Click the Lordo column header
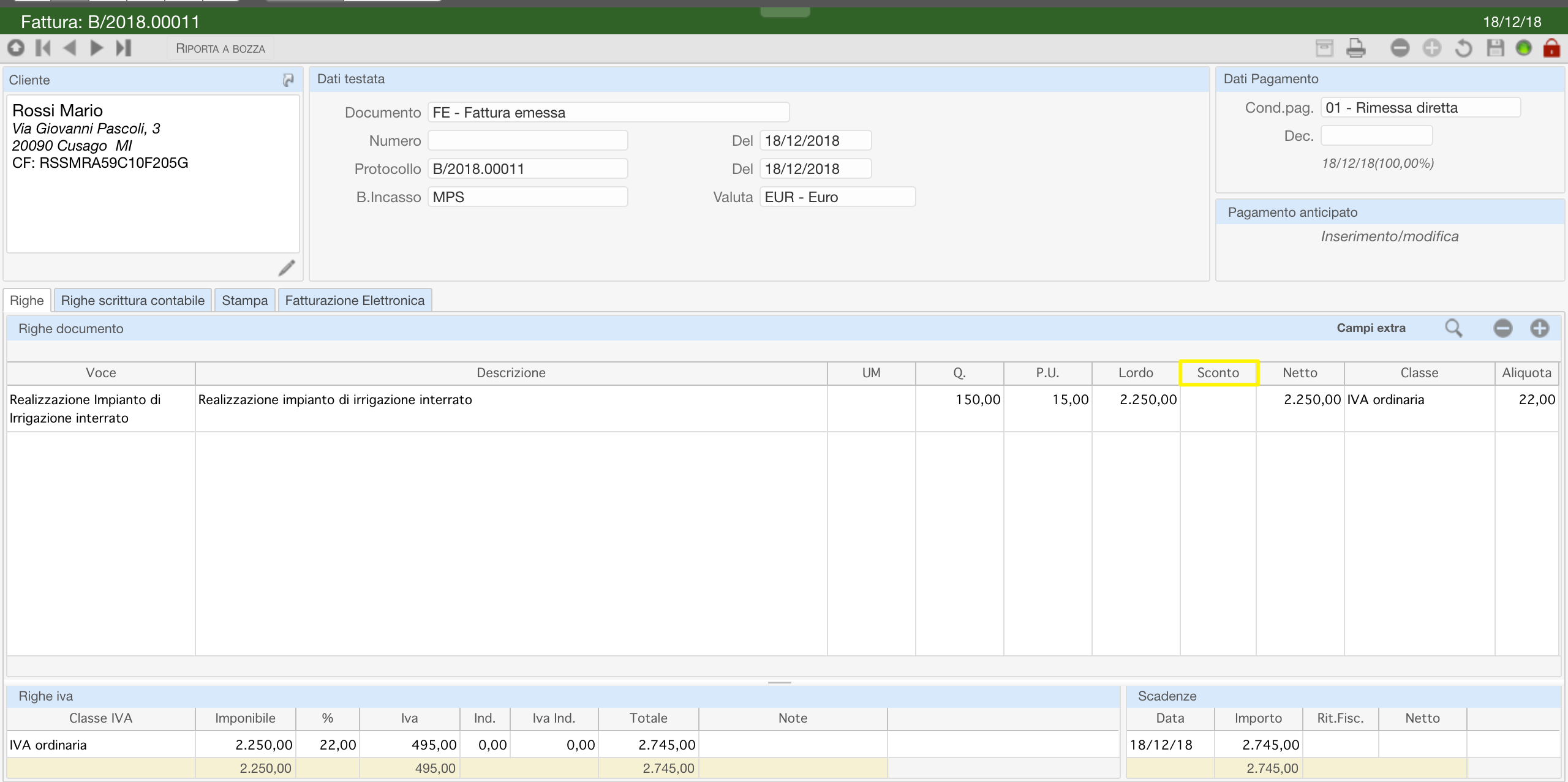Viewport: 1568px width, 782px height. click(x=1136, y=373)
